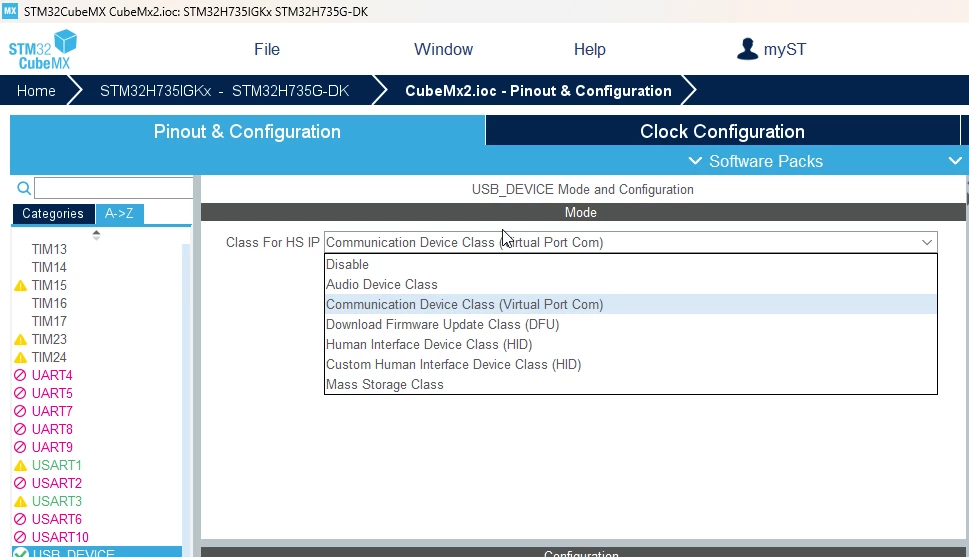Switch to the Categories tab
The width and height of the screenshot is (969, 557).
[53, 213]
